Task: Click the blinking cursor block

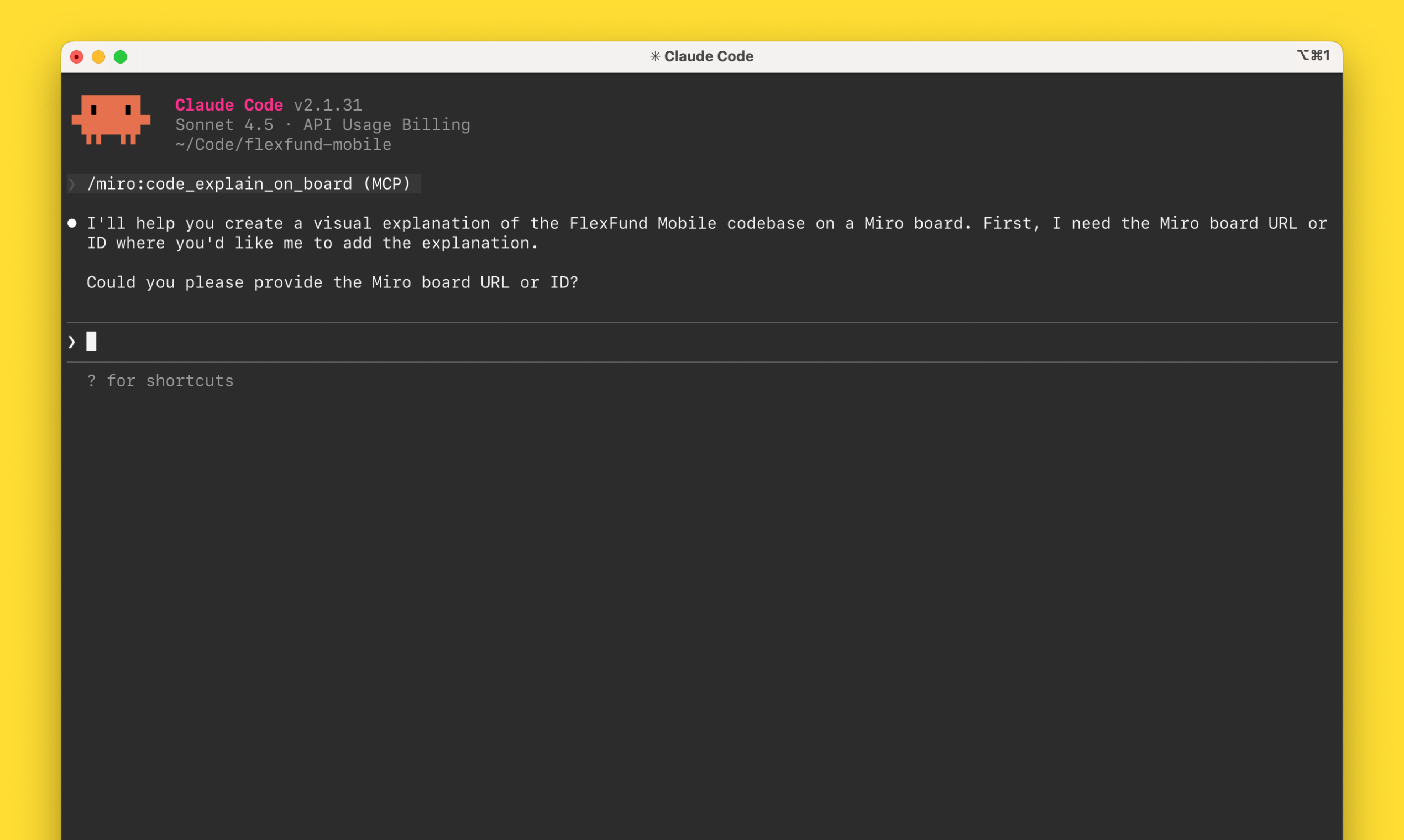Action: point(92,342)
